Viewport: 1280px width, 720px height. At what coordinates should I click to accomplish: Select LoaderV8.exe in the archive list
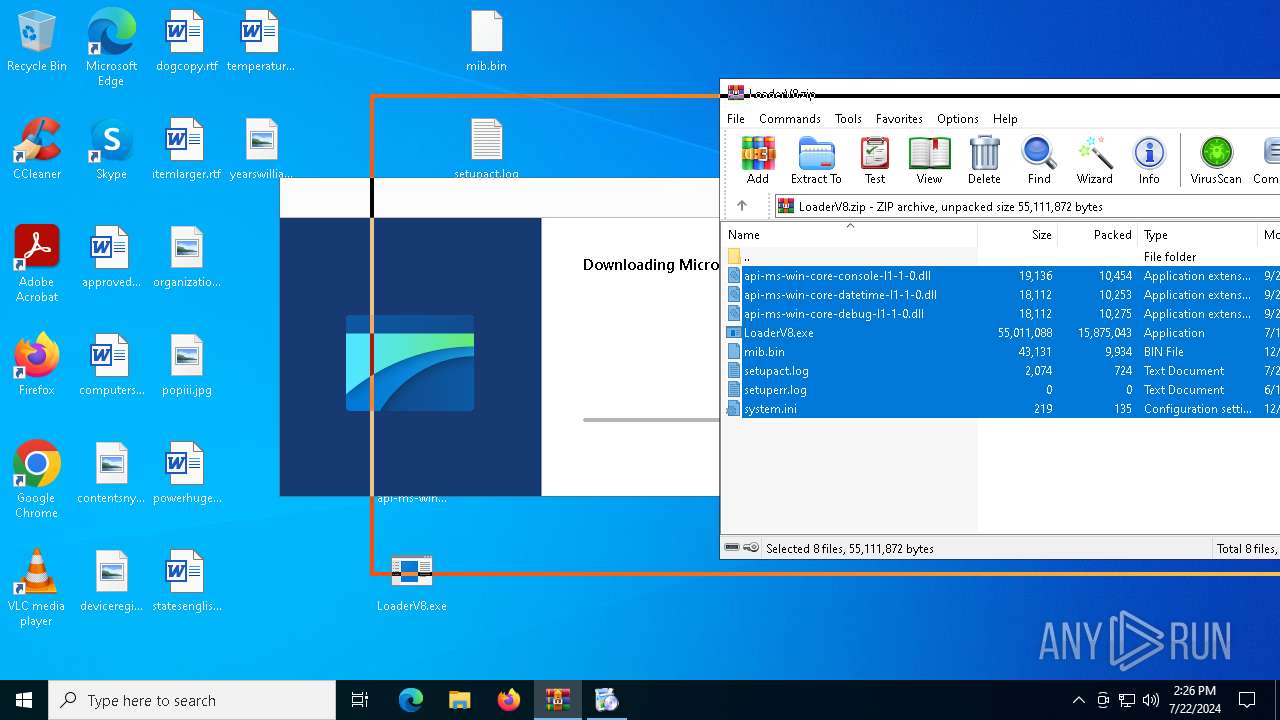pos(1000,333)
